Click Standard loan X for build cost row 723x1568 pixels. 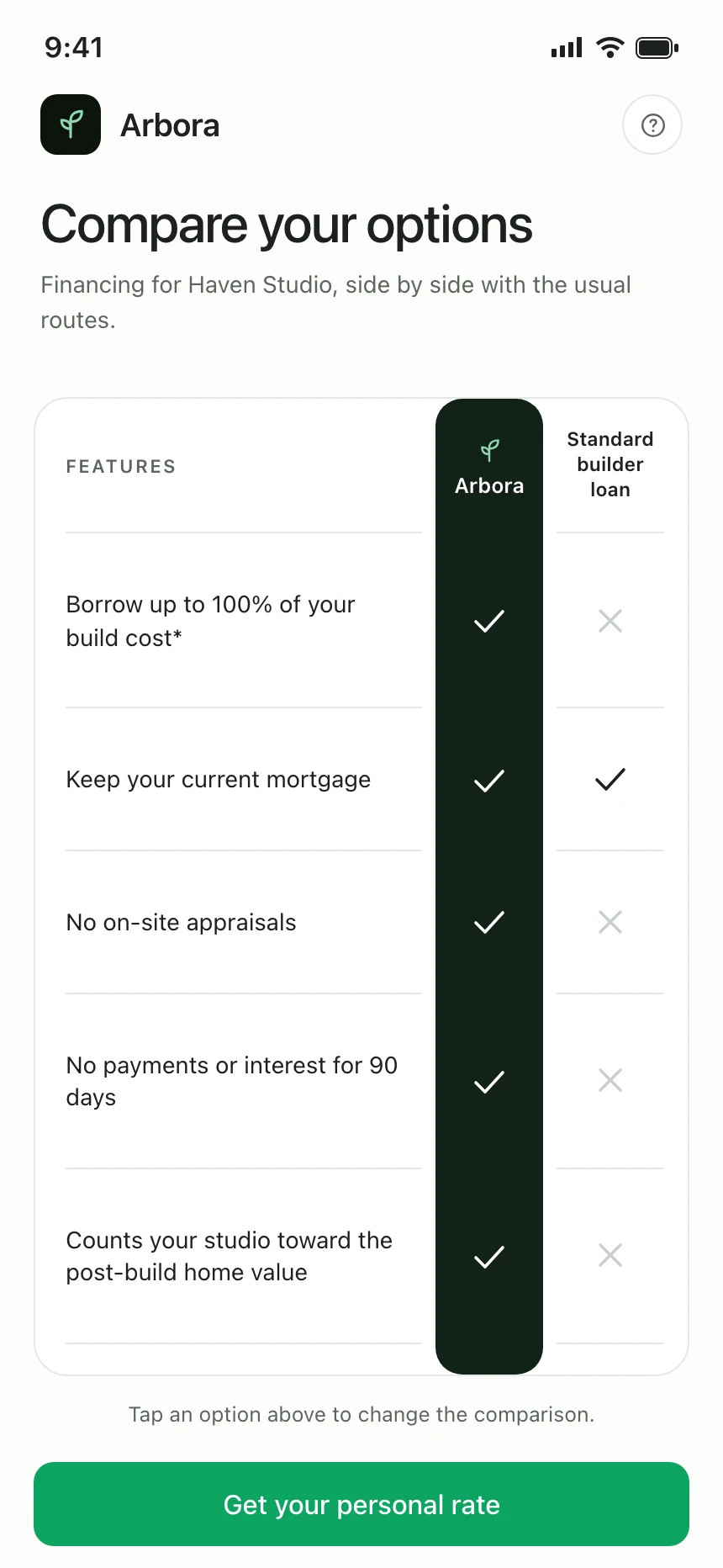coord(610,621)
